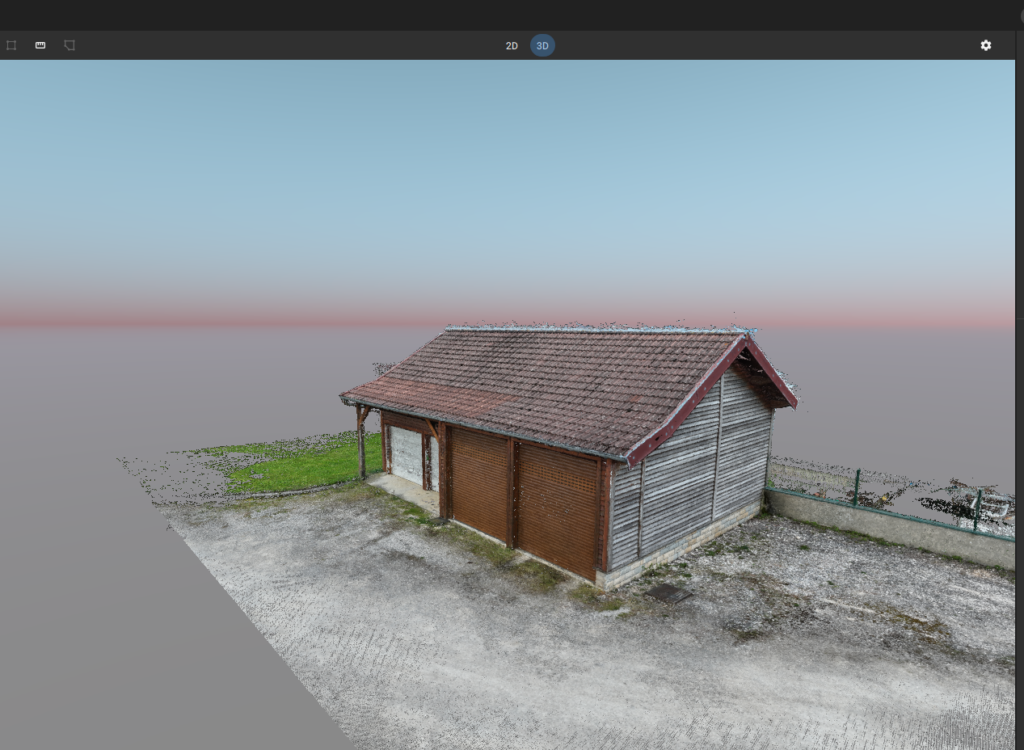Select the rectangle area tool icon

pos(11,45)
